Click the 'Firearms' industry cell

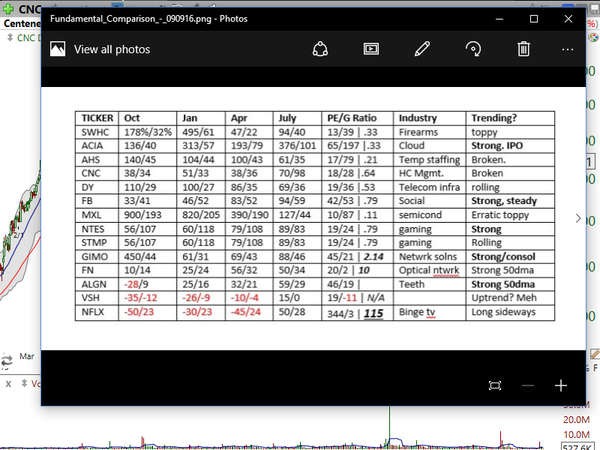pos(429,132)
